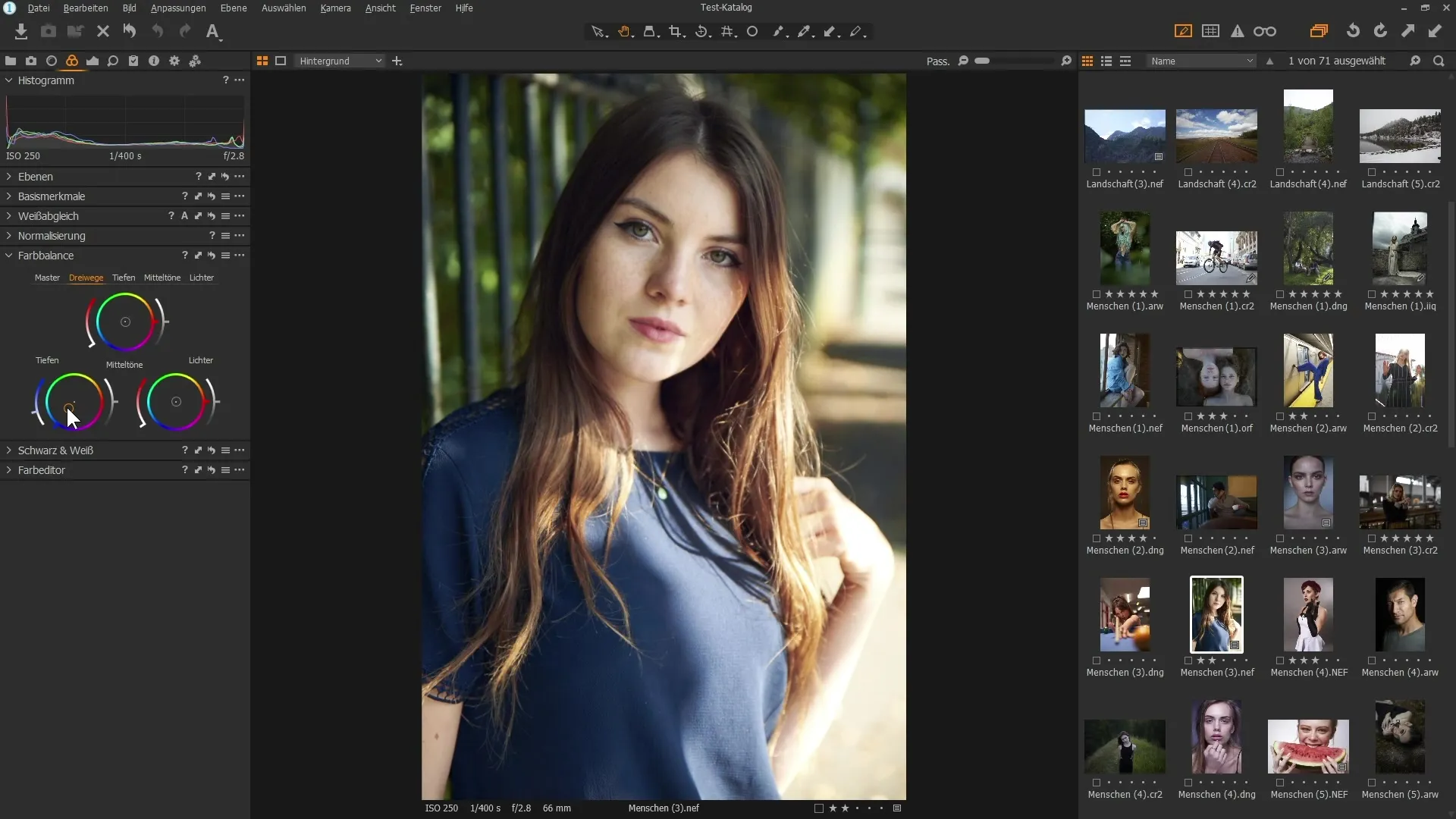
Task: Expand the Basismerkmale panel
Action: (x=9, y=196)
